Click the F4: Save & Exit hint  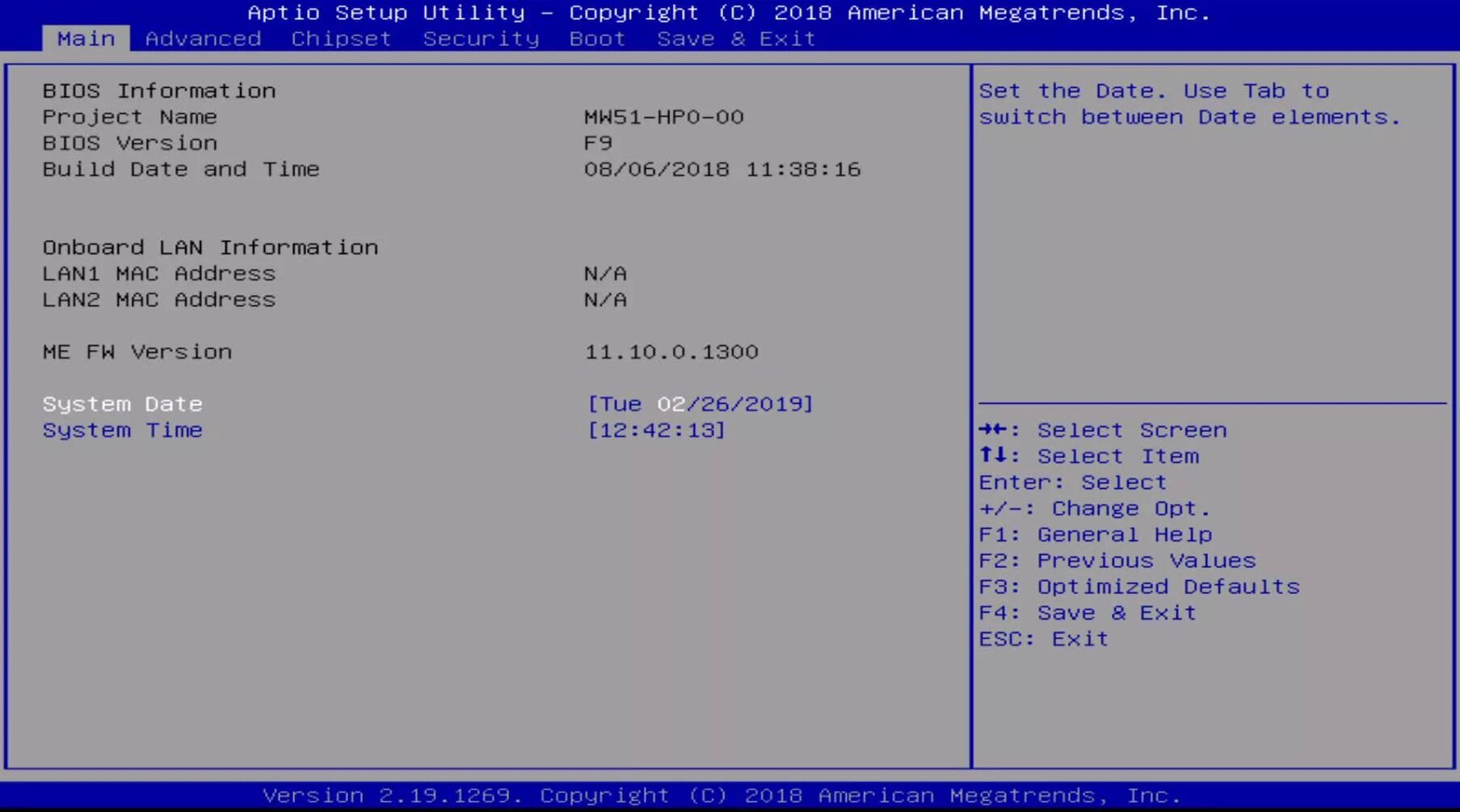tap(1088, 613)
